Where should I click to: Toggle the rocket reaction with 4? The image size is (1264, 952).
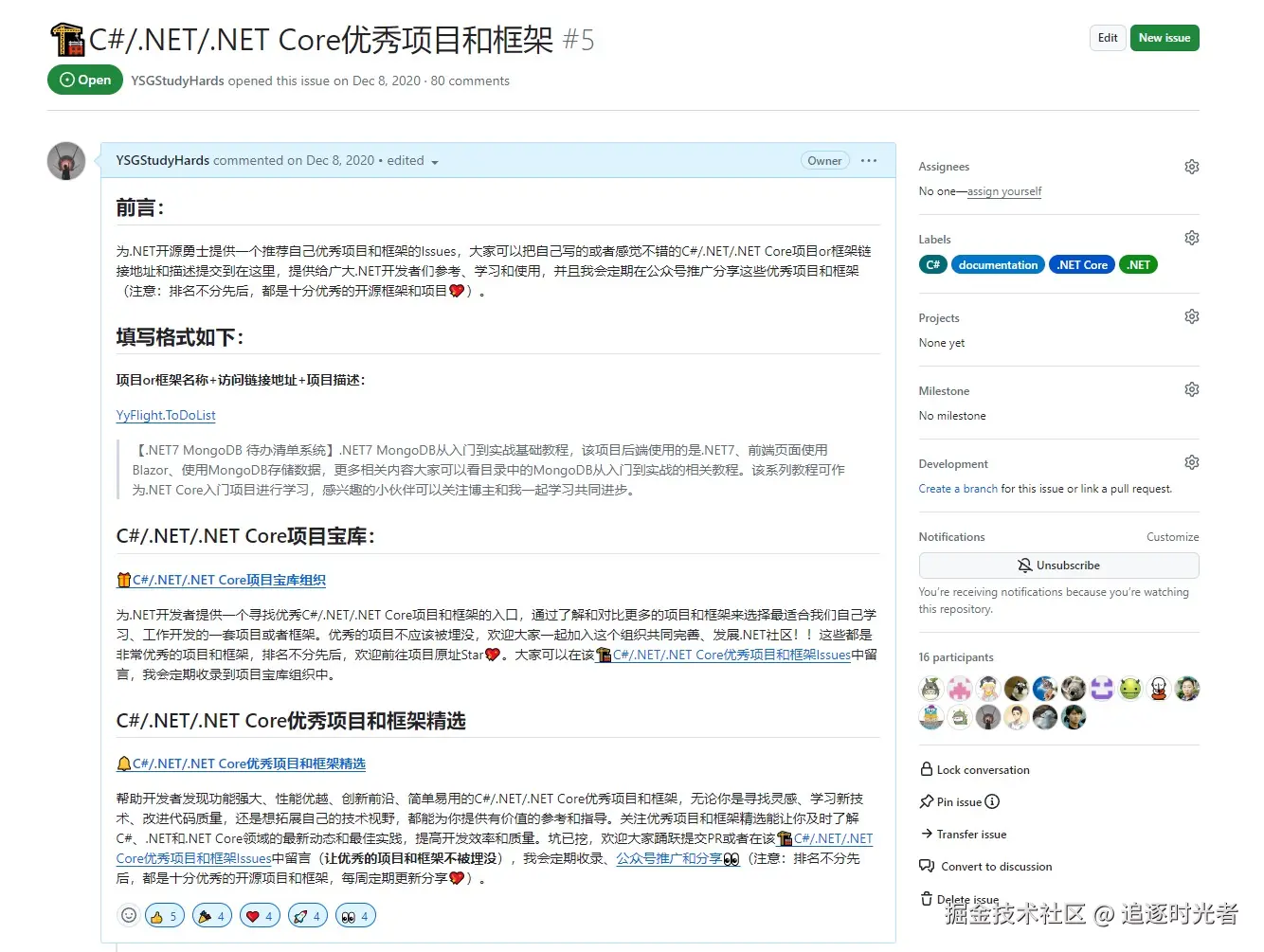click(308, 916)
